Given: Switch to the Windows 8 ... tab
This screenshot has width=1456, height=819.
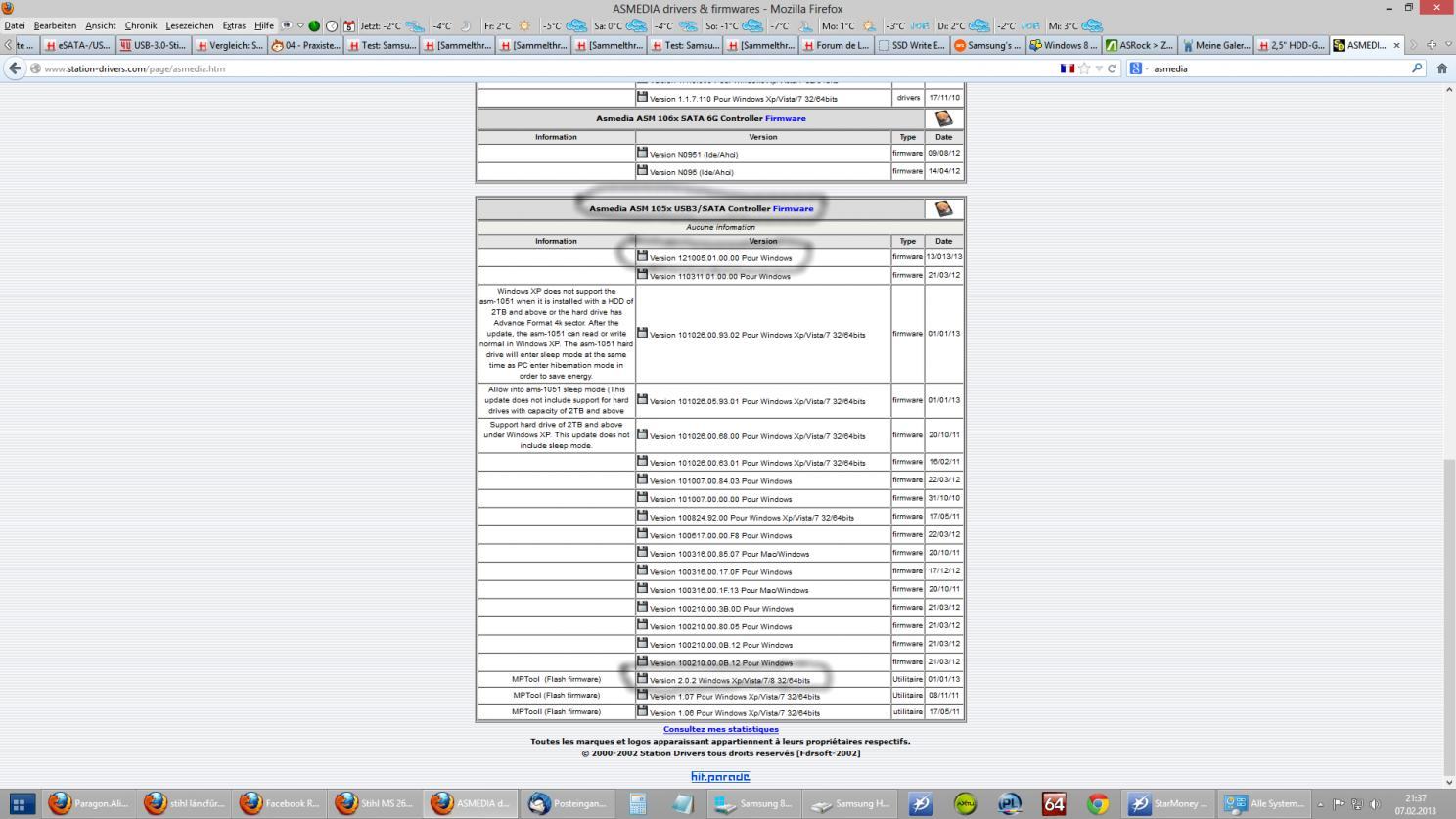Looking at the screenshot, I should point(1063,45).
